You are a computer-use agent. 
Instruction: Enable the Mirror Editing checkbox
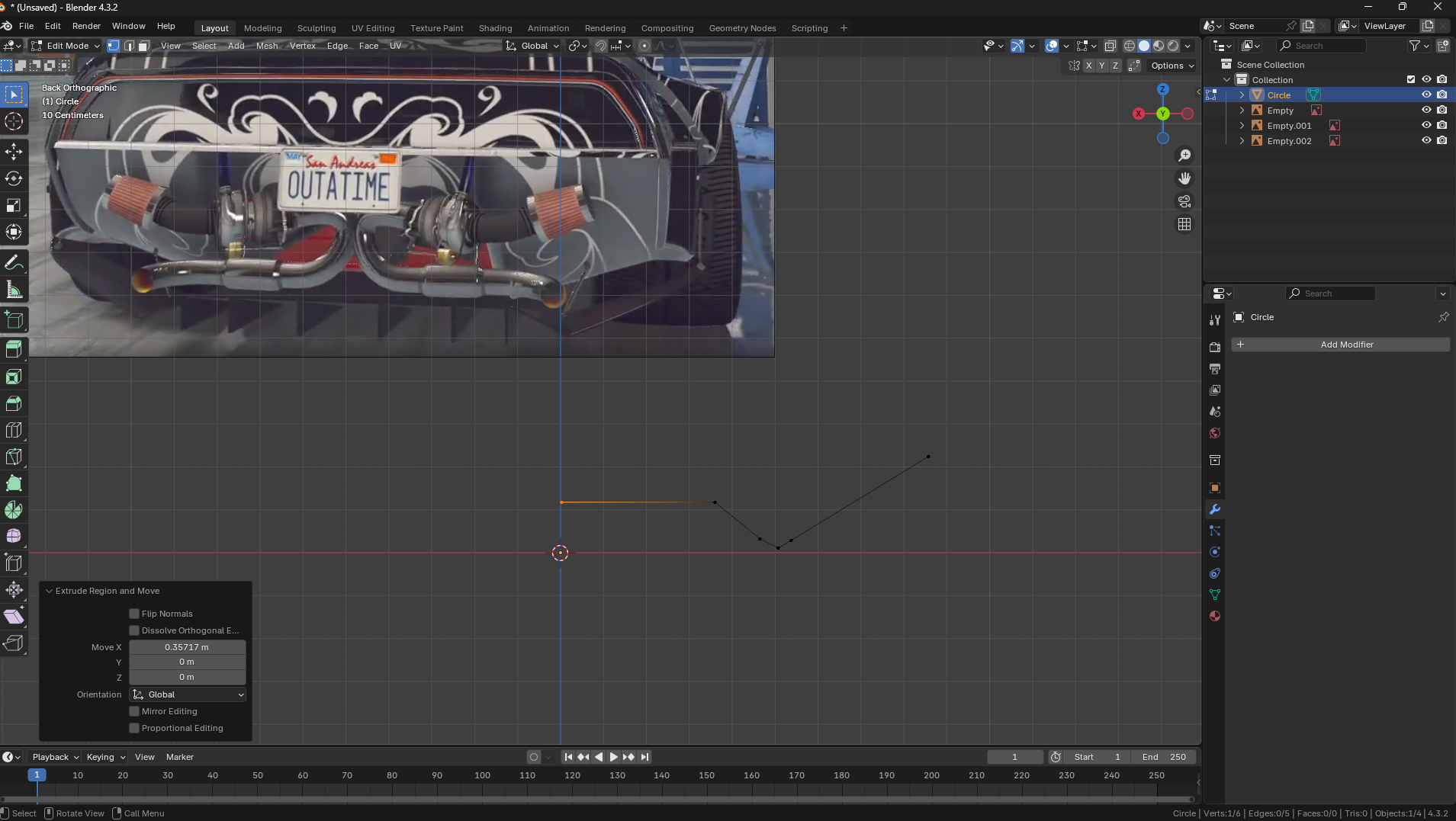pos(134,711)
